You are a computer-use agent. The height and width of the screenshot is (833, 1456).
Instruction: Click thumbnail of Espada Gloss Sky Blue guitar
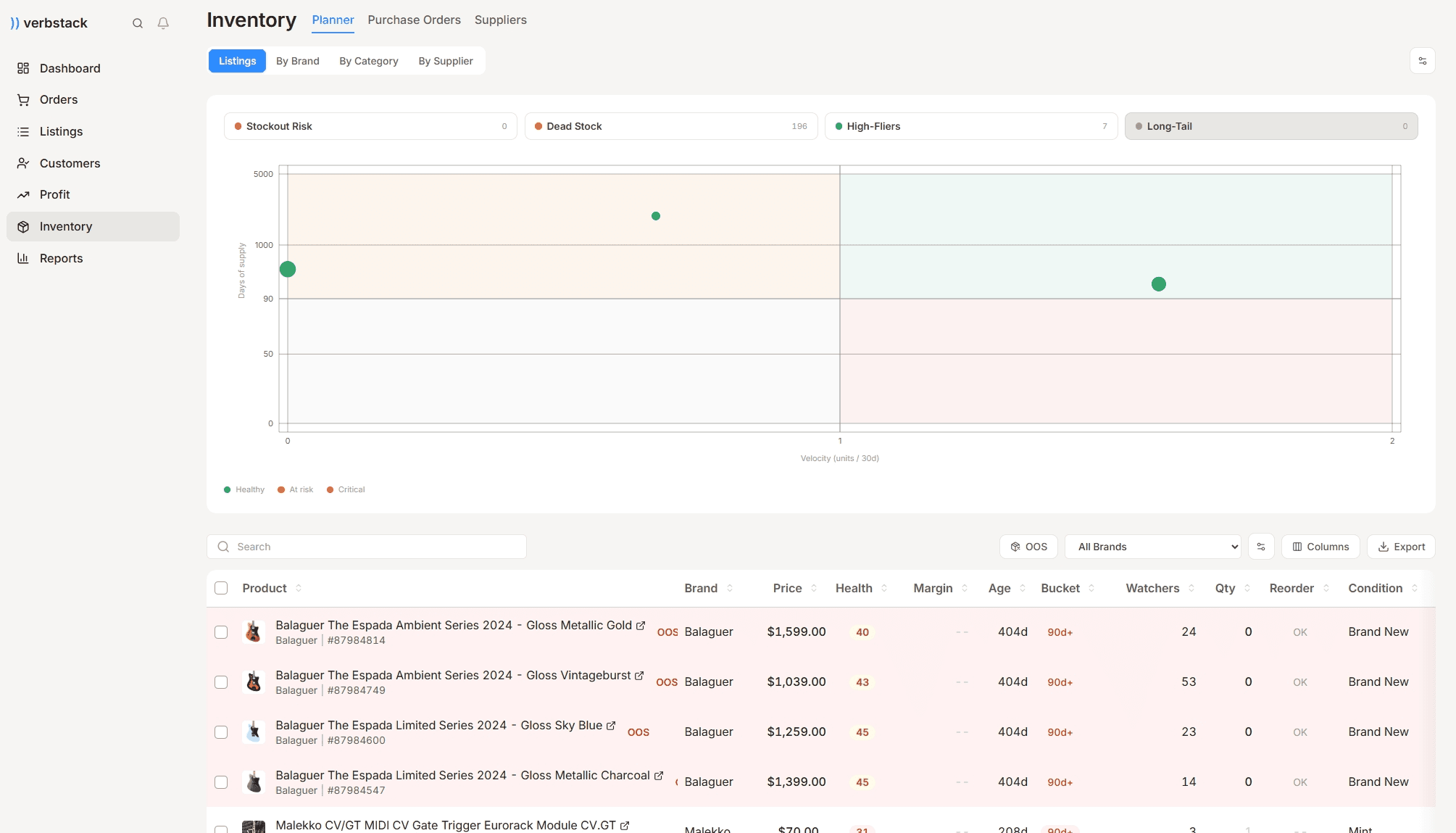tap(253, 732)
